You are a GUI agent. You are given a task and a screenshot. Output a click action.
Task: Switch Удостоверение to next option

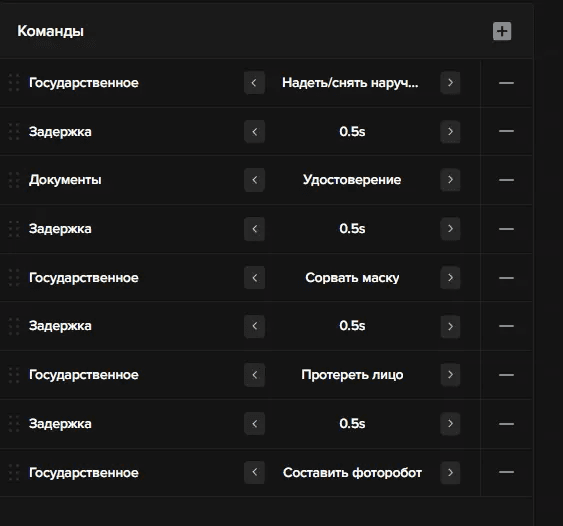(450, 180)
